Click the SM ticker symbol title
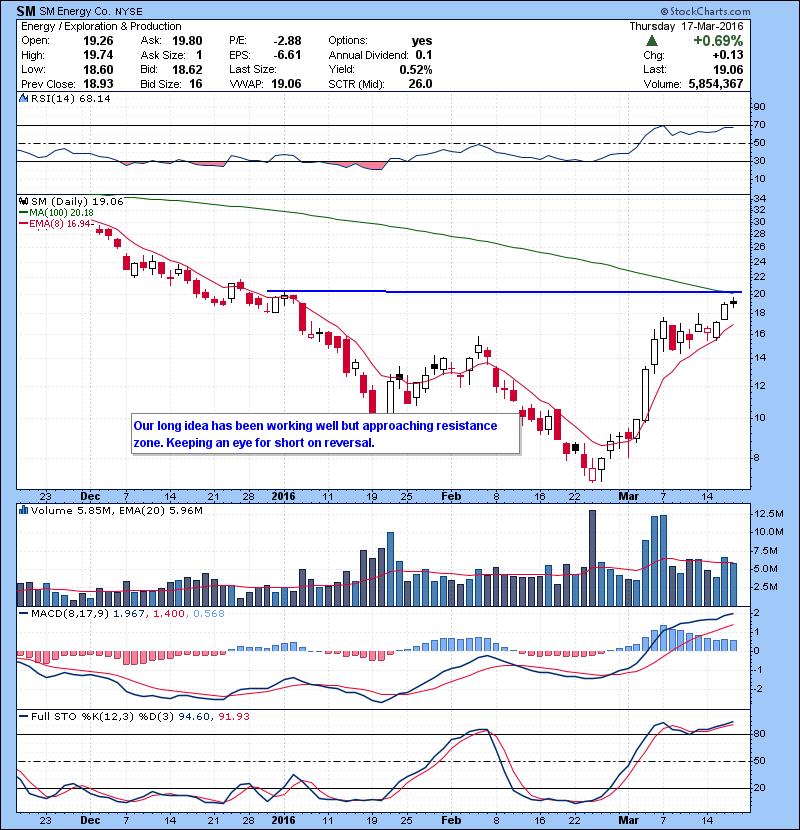The height and width of the screenshot is (830, 800). click(x=26, y=11)
